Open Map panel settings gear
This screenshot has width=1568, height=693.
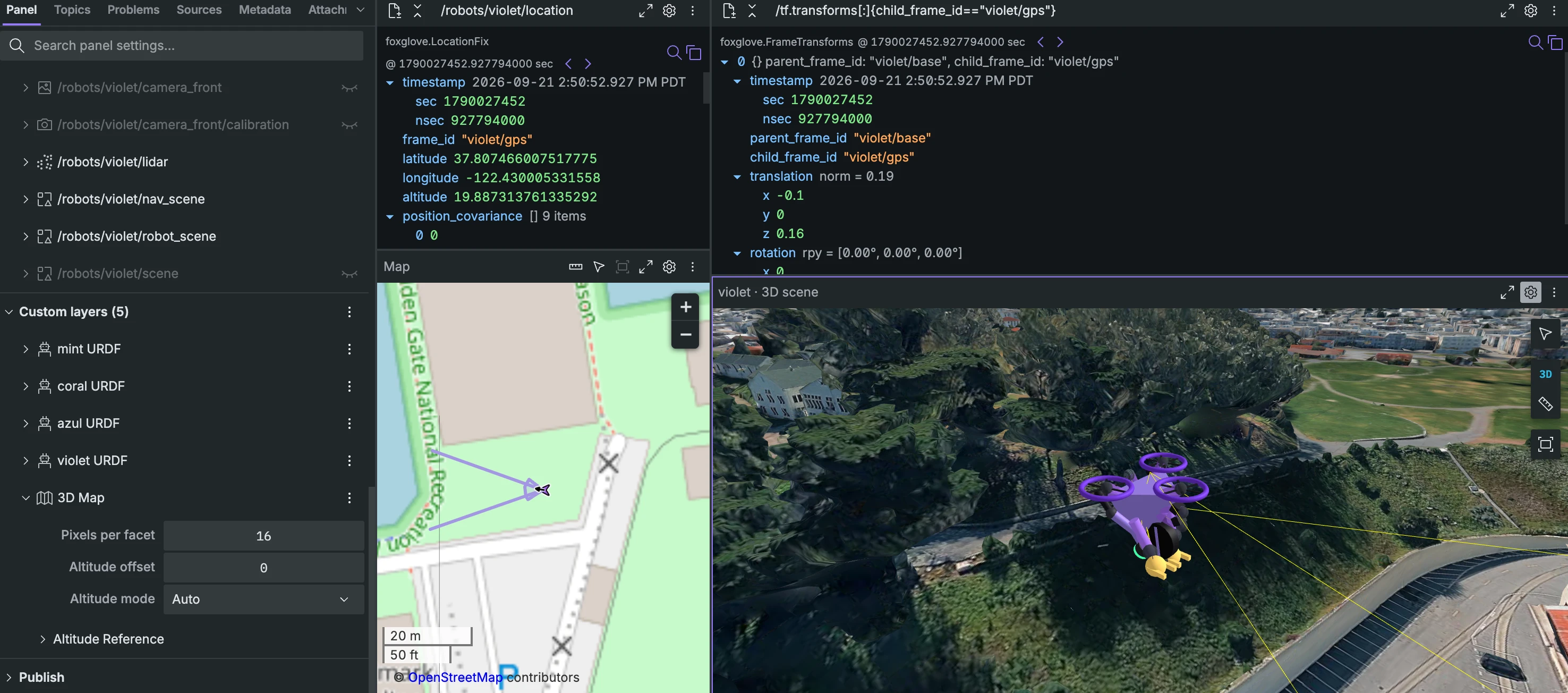click(x=669, y=267)
